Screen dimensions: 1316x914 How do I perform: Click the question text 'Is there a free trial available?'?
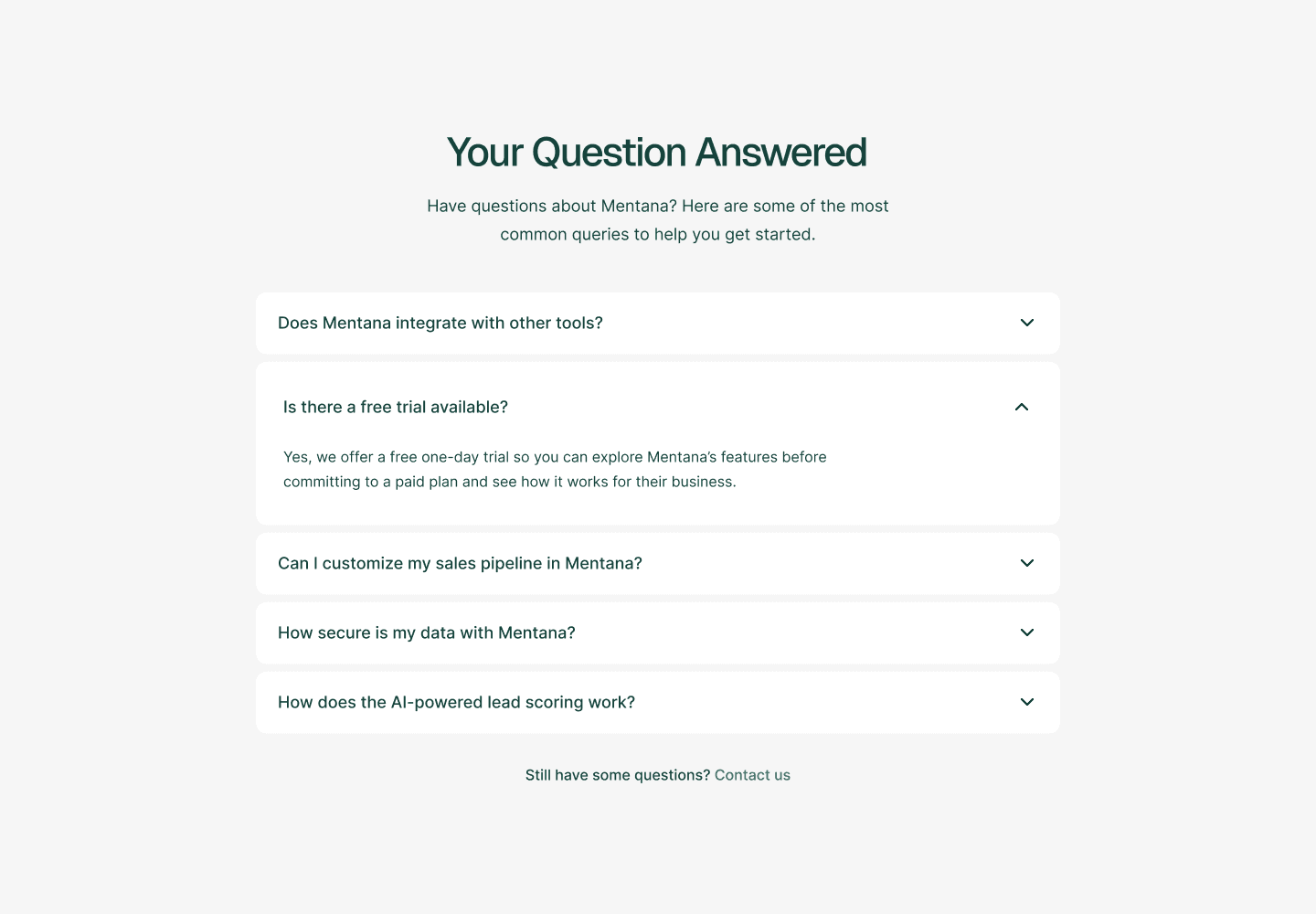tap(396, 407)
